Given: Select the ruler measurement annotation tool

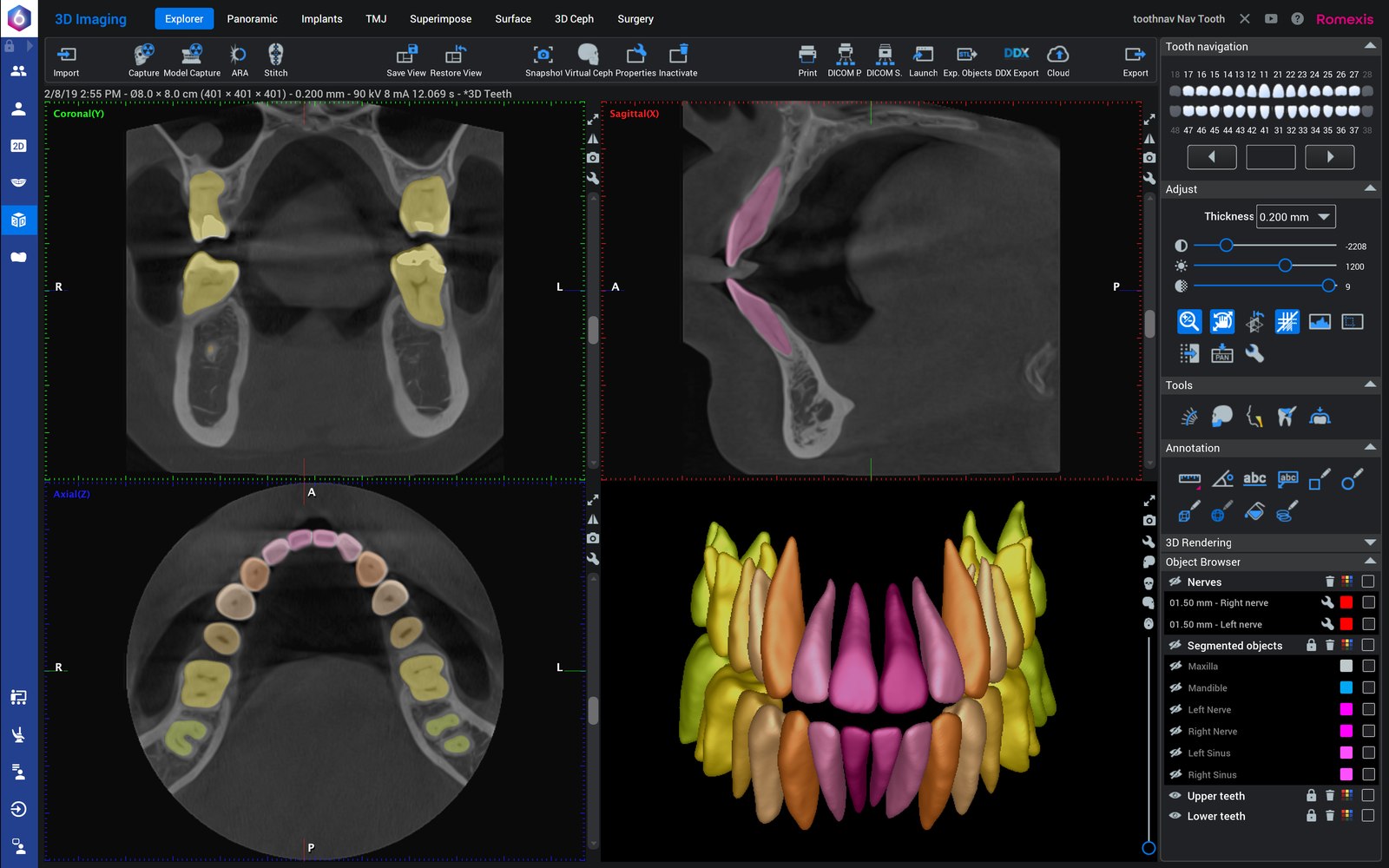Looking at the screenshot, I should (x=1189, y=478).
